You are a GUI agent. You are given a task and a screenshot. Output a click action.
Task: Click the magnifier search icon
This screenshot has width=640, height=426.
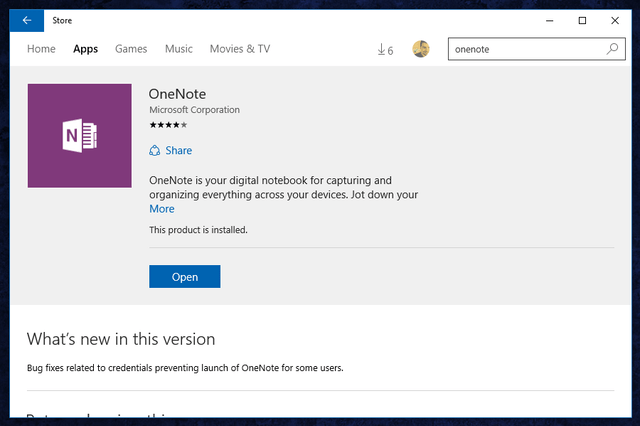pos(612,49)
